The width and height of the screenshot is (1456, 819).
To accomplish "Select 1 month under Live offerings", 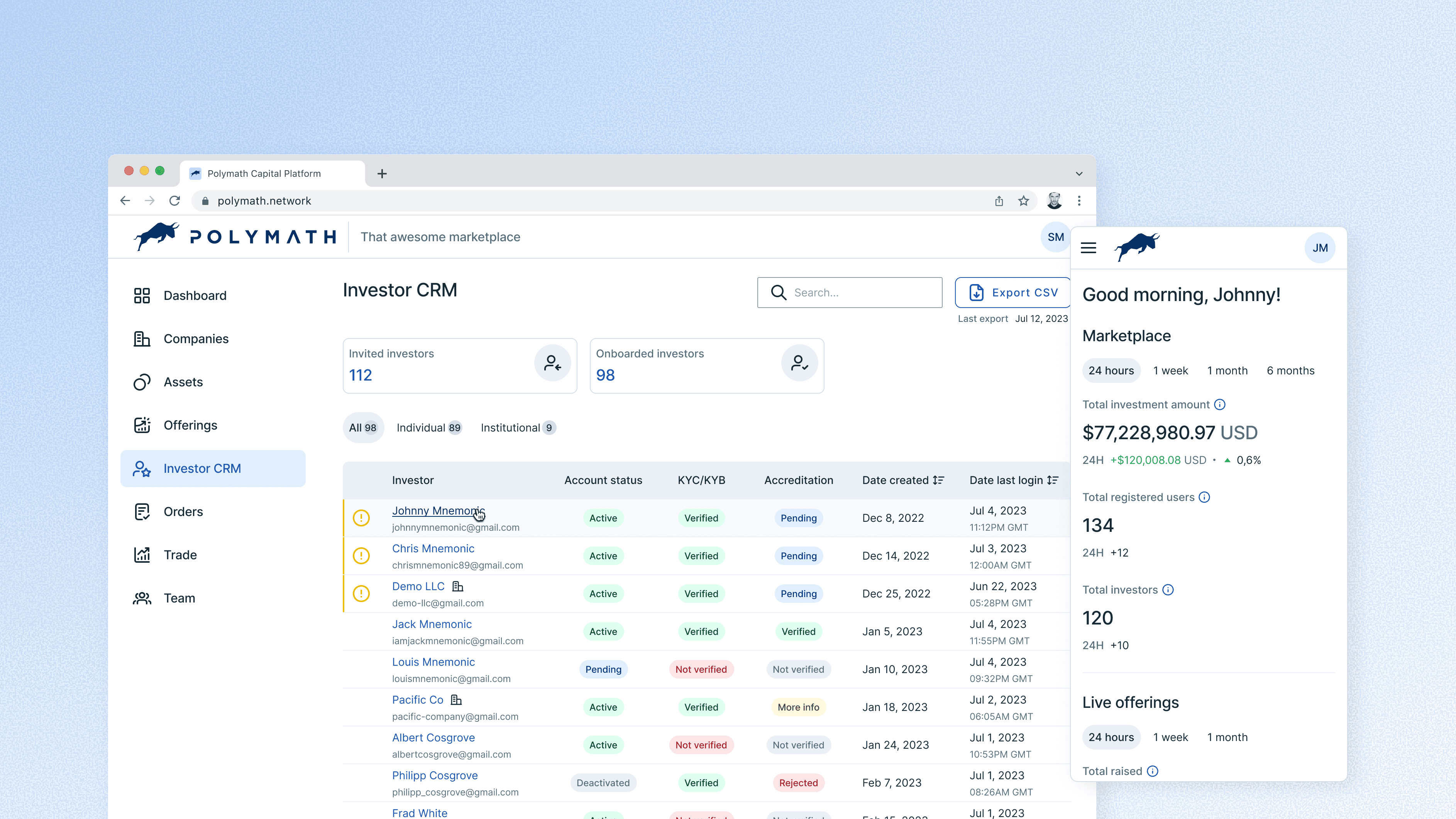I will pyautogui.click(x=1227, y=737).
